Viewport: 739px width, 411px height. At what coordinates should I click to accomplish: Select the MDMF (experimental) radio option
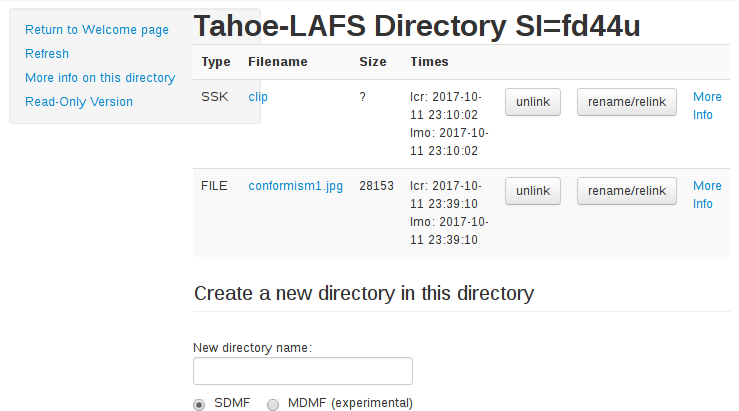pos(273,404)
